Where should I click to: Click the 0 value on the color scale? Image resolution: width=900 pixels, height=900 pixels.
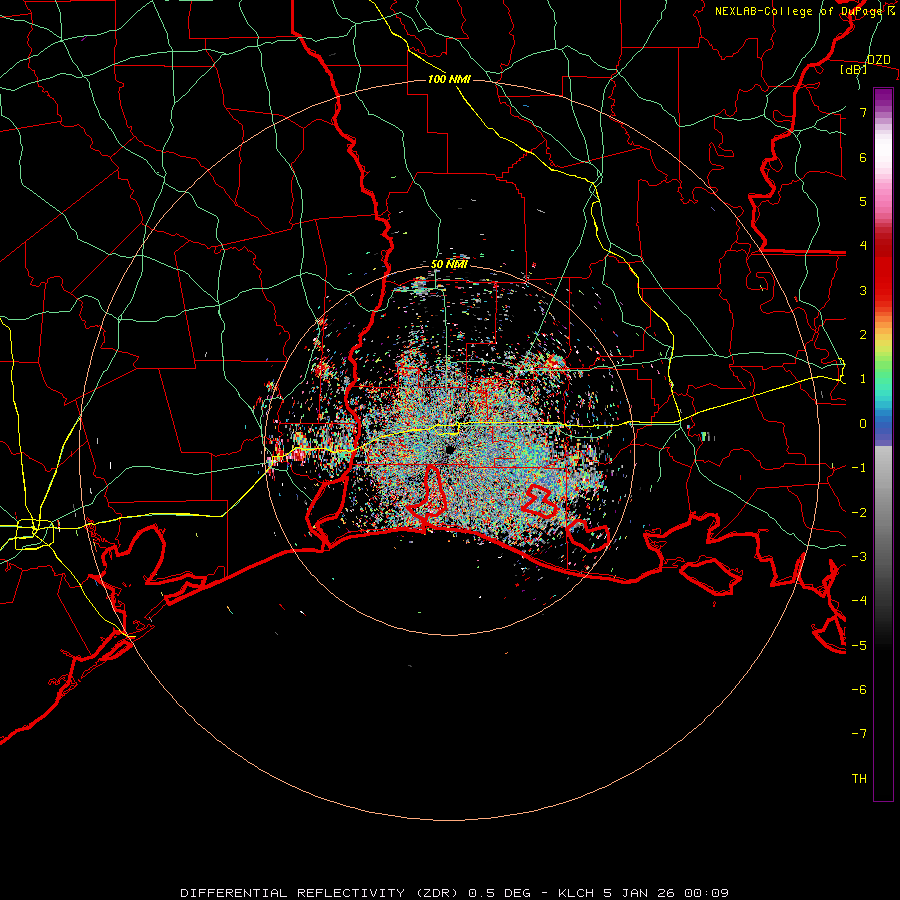coord(863,424)
